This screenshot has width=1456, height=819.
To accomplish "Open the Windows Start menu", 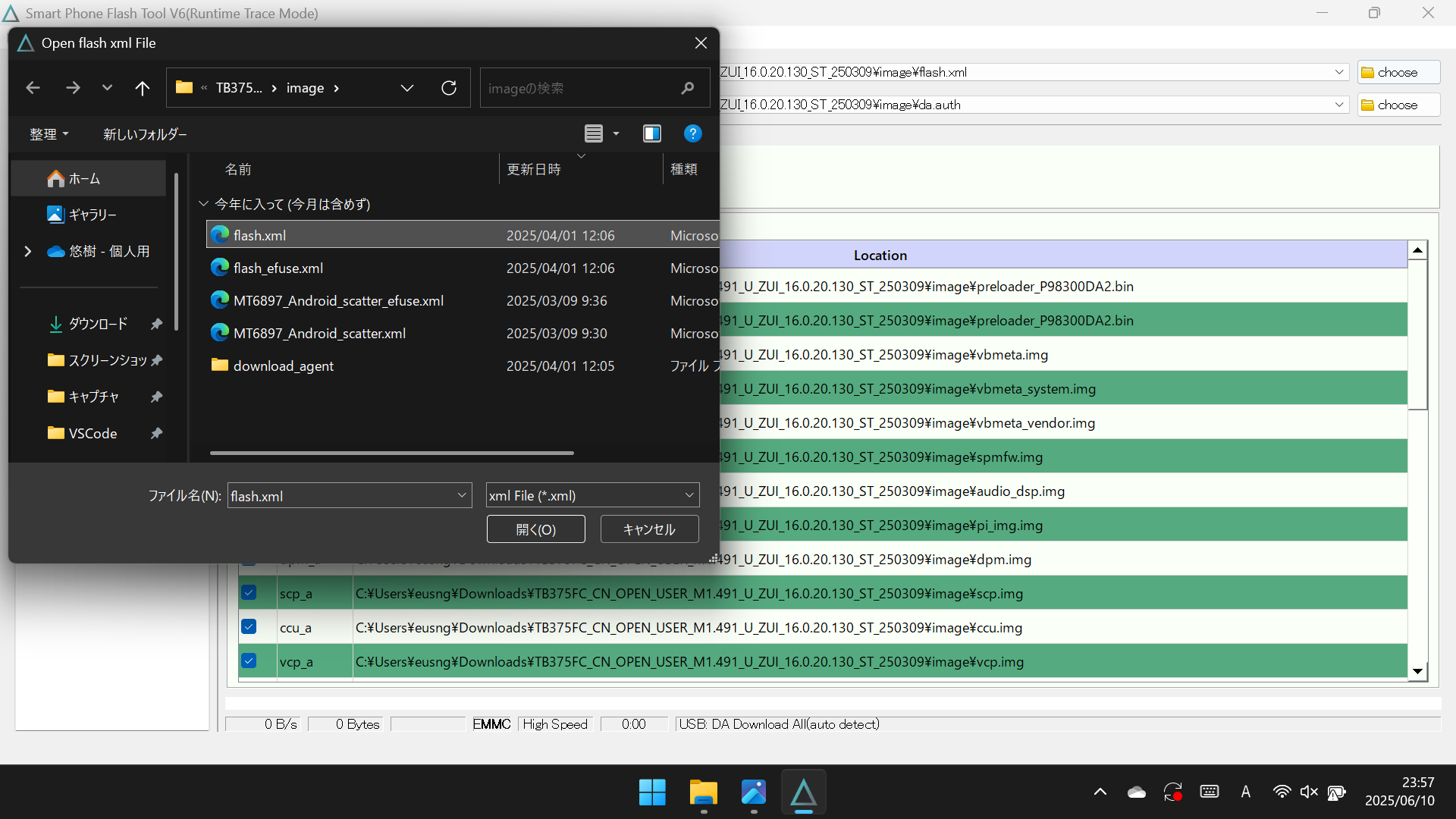I will click(x=651, y=792).
